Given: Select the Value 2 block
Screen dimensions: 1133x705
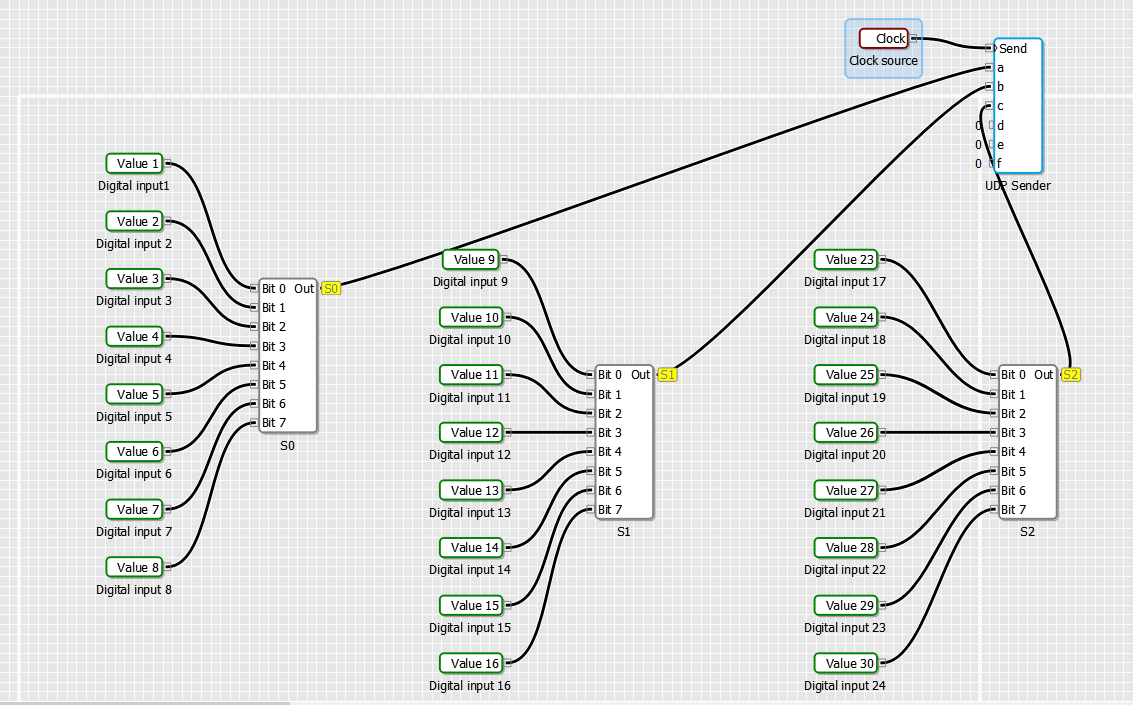Looking at the screenshot, I should (134, 221).
